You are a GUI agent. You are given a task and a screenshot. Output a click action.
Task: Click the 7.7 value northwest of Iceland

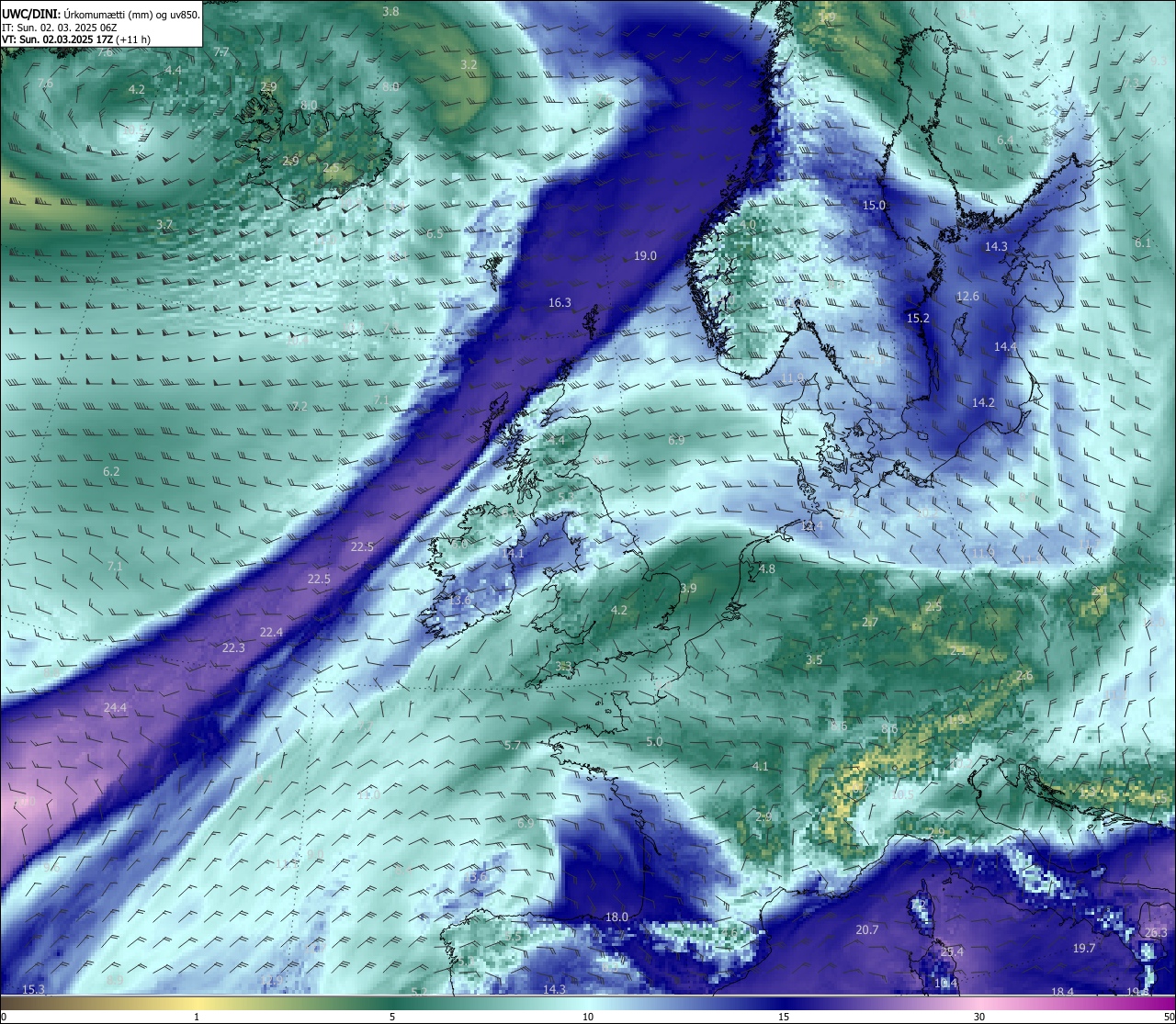pos(221,53)
